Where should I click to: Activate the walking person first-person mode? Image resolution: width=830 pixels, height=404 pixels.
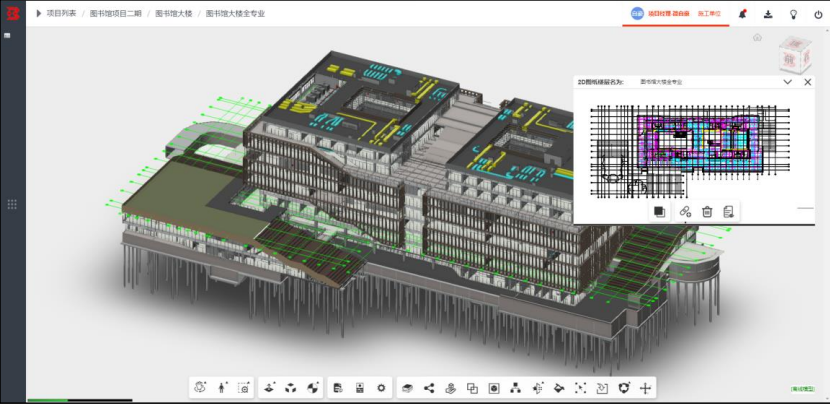click(x=222, y=388)
